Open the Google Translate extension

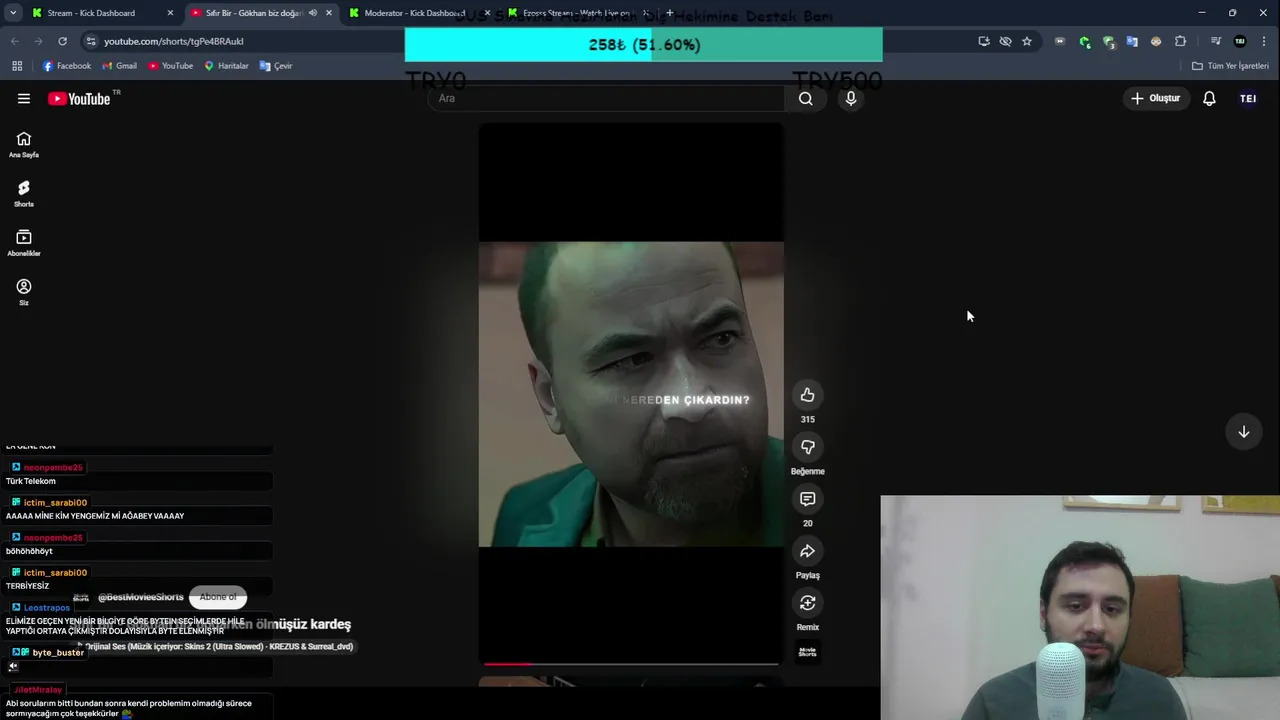coord(1132,41)
